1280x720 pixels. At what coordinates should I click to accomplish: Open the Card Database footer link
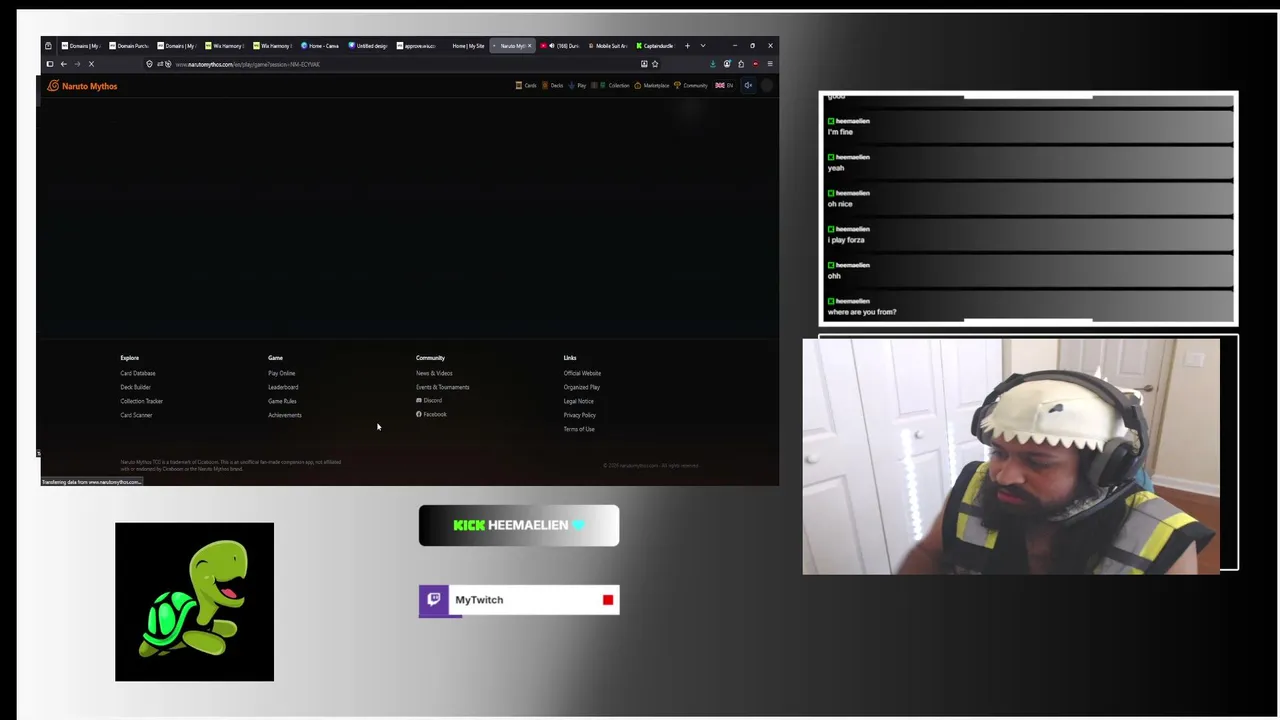[138, 373]
